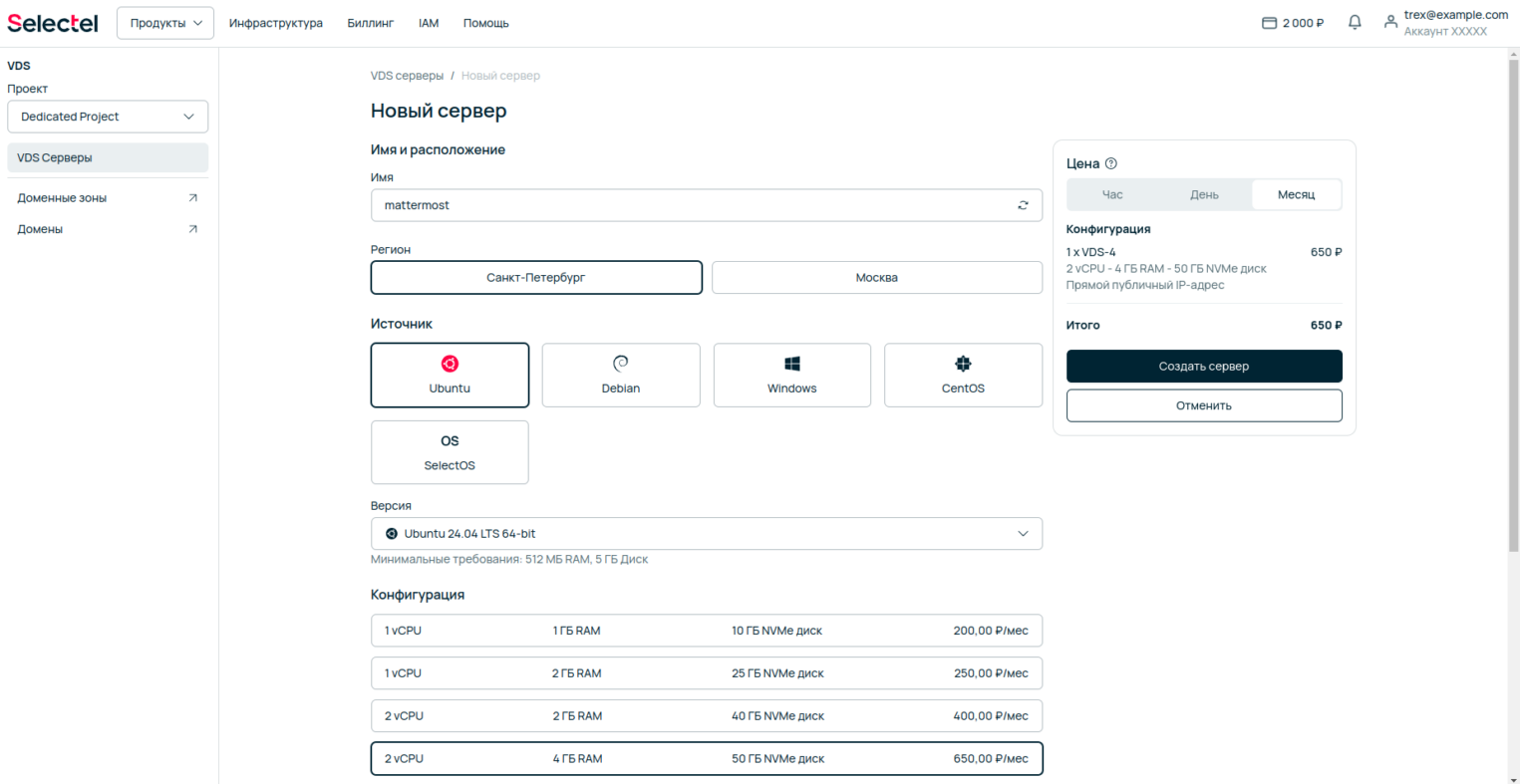The width and height of the screenshot is (1520, 784).
Task: Open external link arrow for Домены
Action: coord(193,229)
